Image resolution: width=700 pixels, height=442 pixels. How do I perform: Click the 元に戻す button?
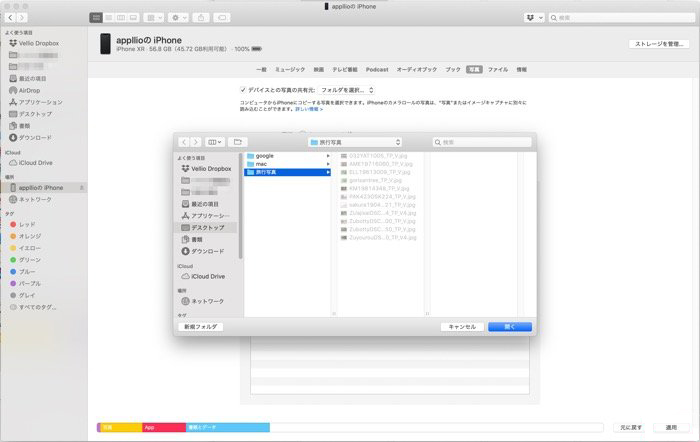[x=631, y=428]
